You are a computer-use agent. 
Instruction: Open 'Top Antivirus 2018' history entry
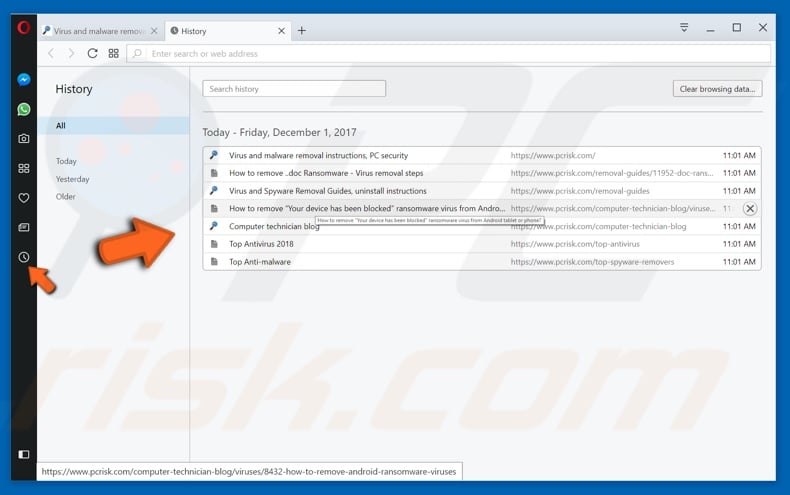tap(261, 244)
